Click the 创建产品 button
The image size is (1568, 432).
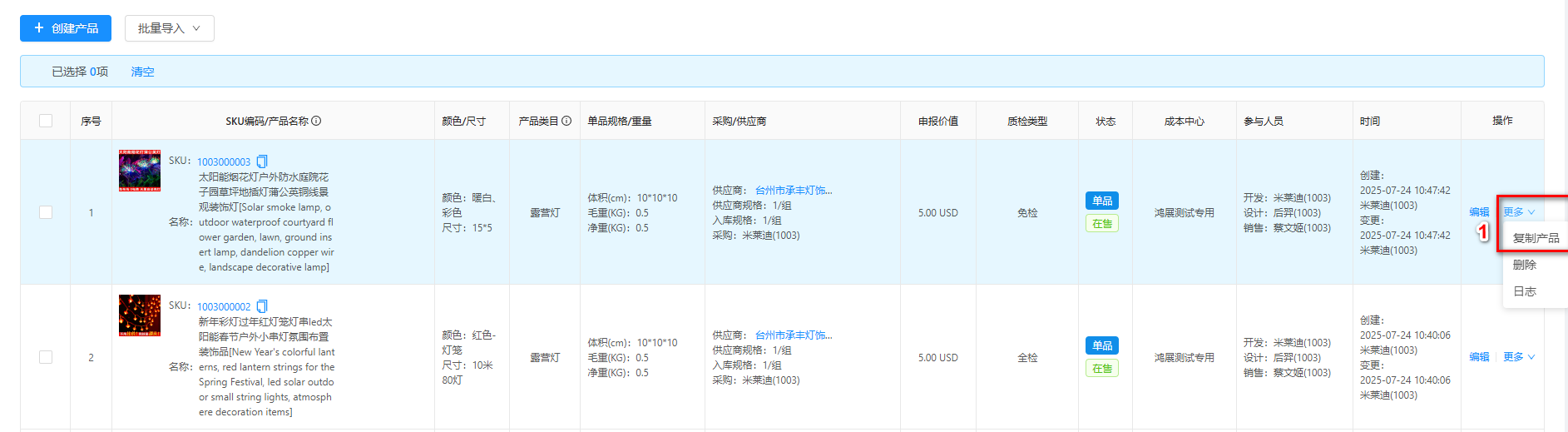[x=66, y=28]
